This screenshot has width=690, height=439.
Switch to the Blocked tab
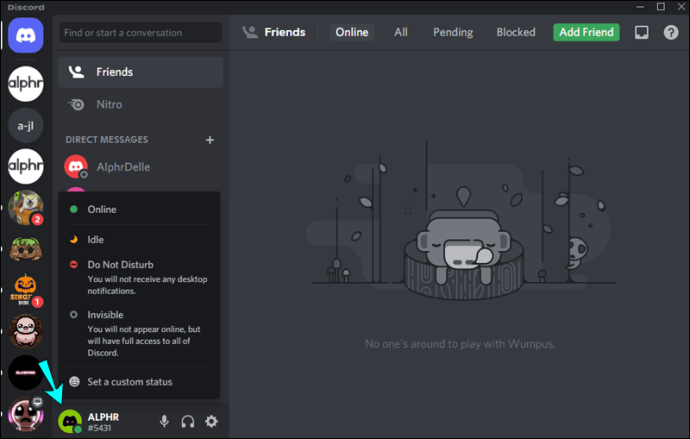516,32
